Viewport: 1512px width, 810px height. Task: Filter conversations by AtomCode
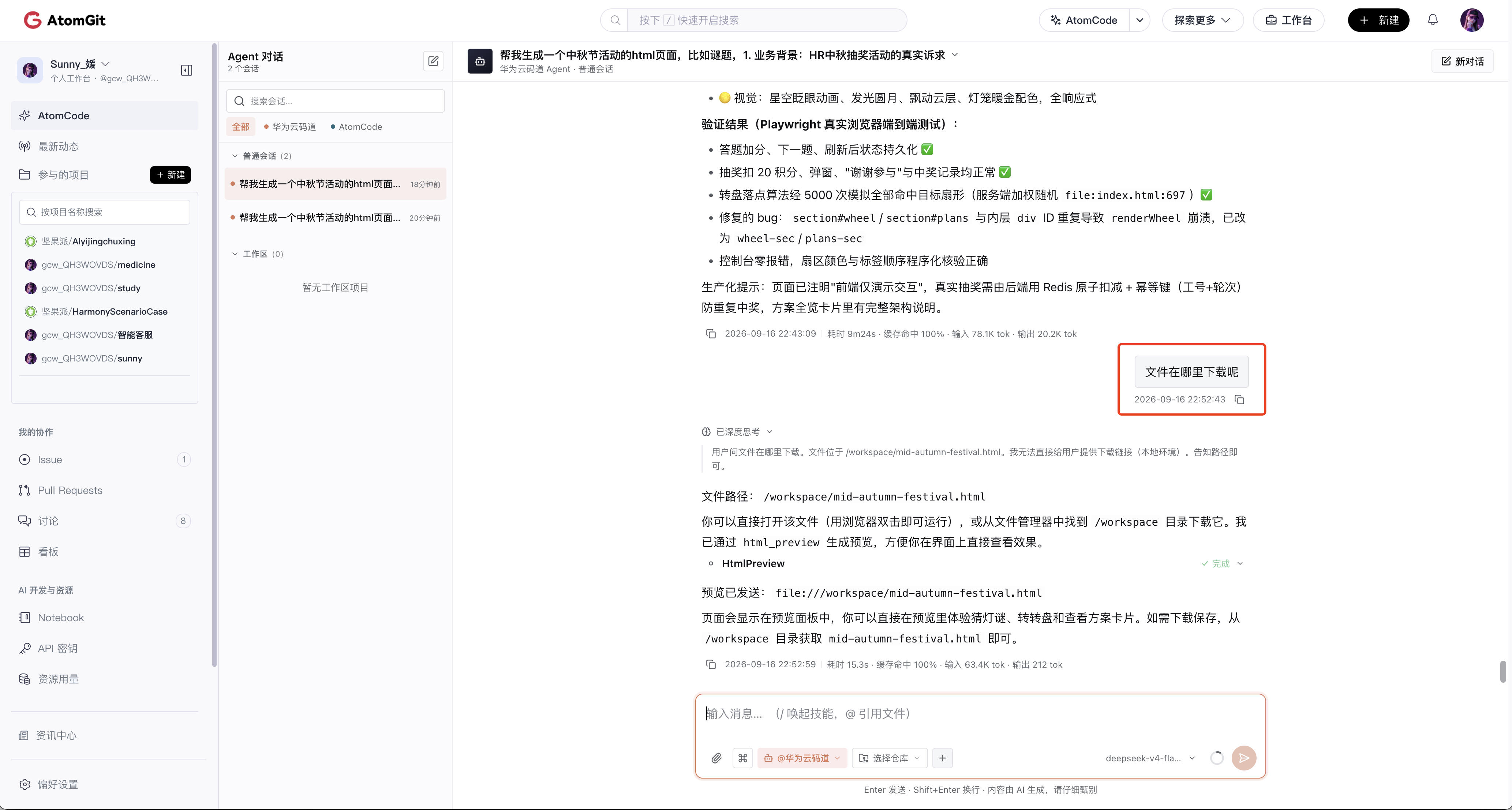[356, 127]
